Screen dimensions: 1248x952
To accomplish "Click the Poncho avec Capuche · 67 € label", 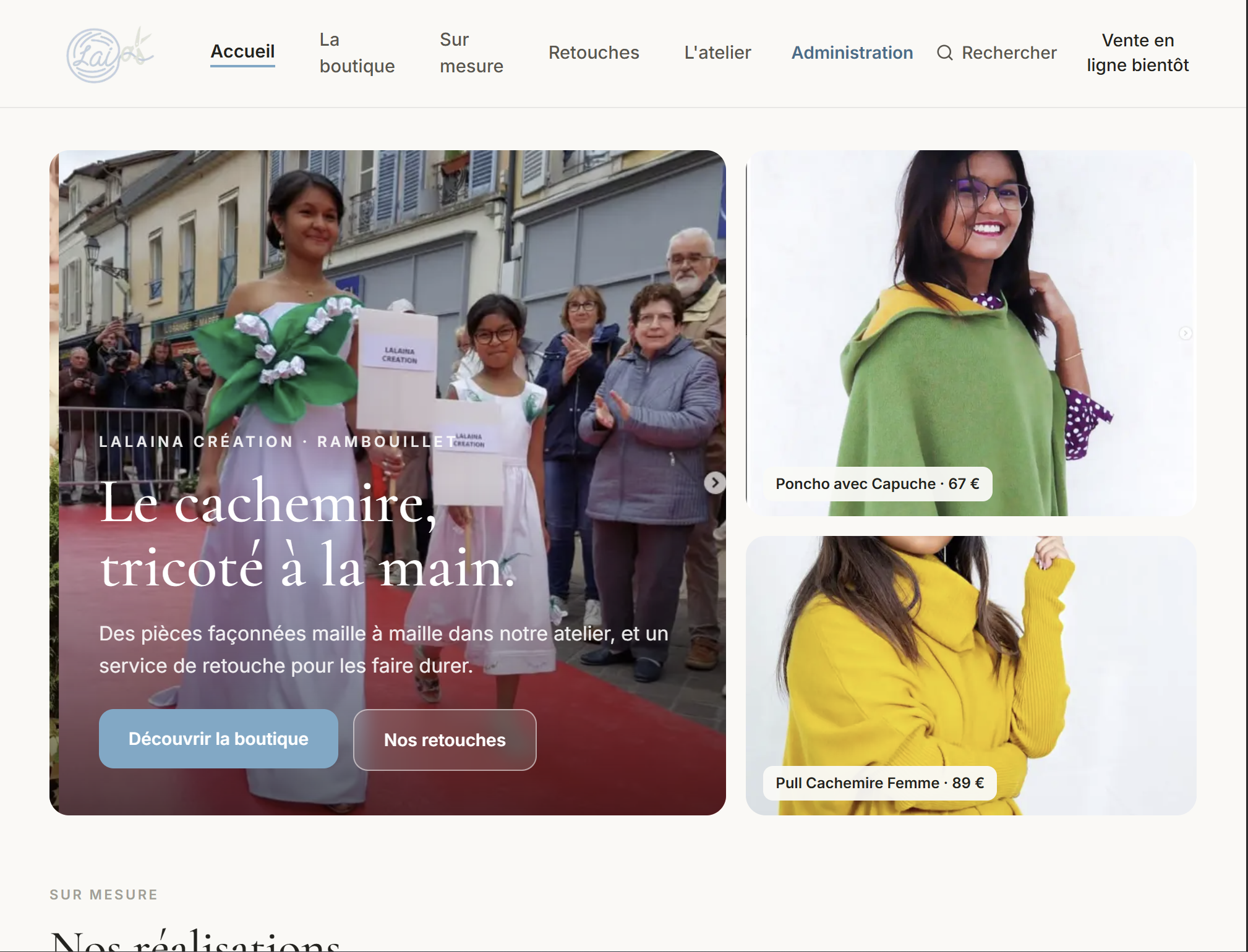I will click(877, 484).
